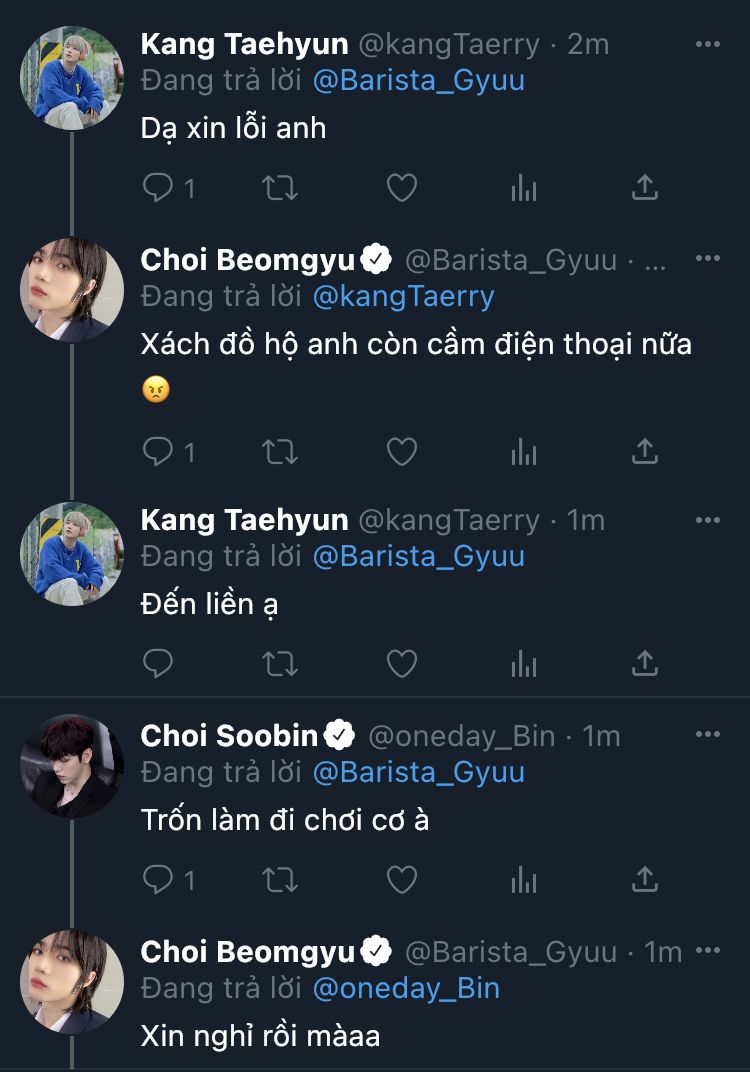The height and width of the screenshot is (1072, 750).
Task: Like the "Đến liền ạ" tweet
Action: pyautogui.click(x=401, y=662)
